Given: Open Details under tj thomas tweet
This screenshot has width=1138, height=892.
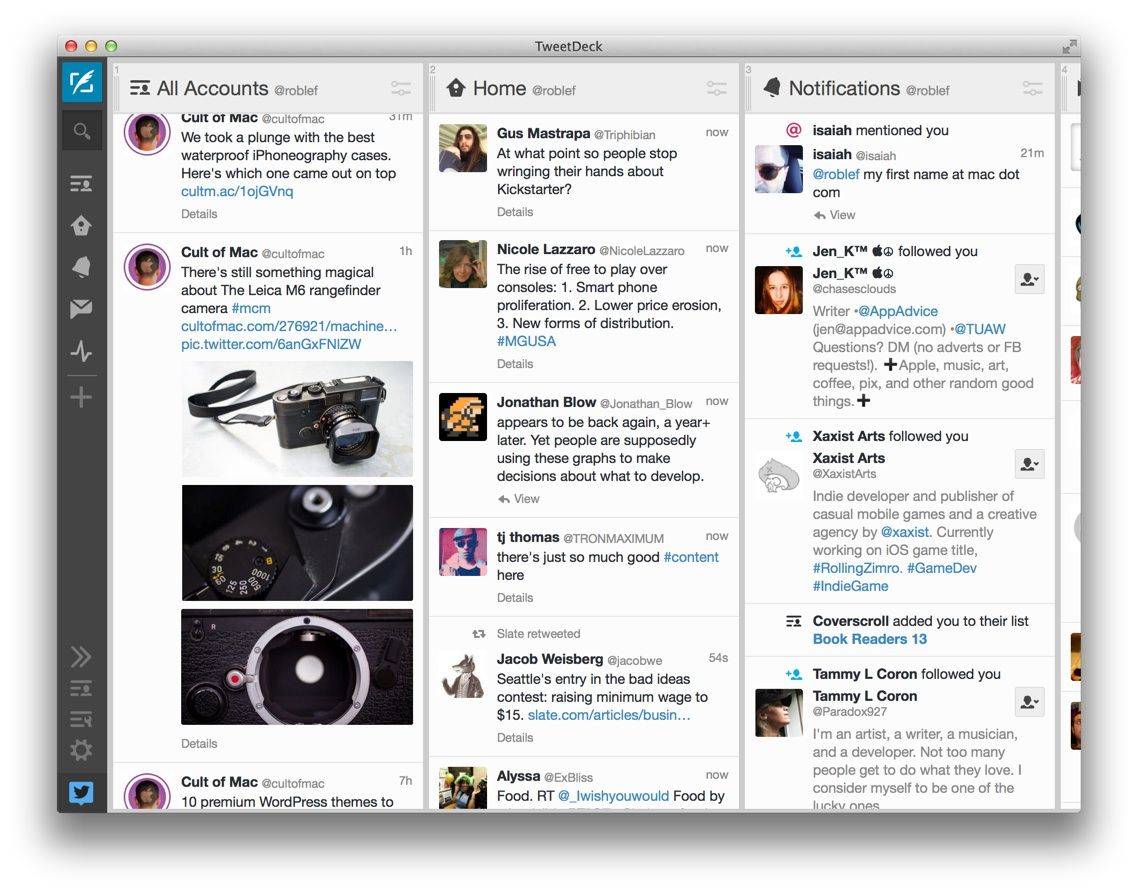Looking at the screenshot, I should click(515, 598).
